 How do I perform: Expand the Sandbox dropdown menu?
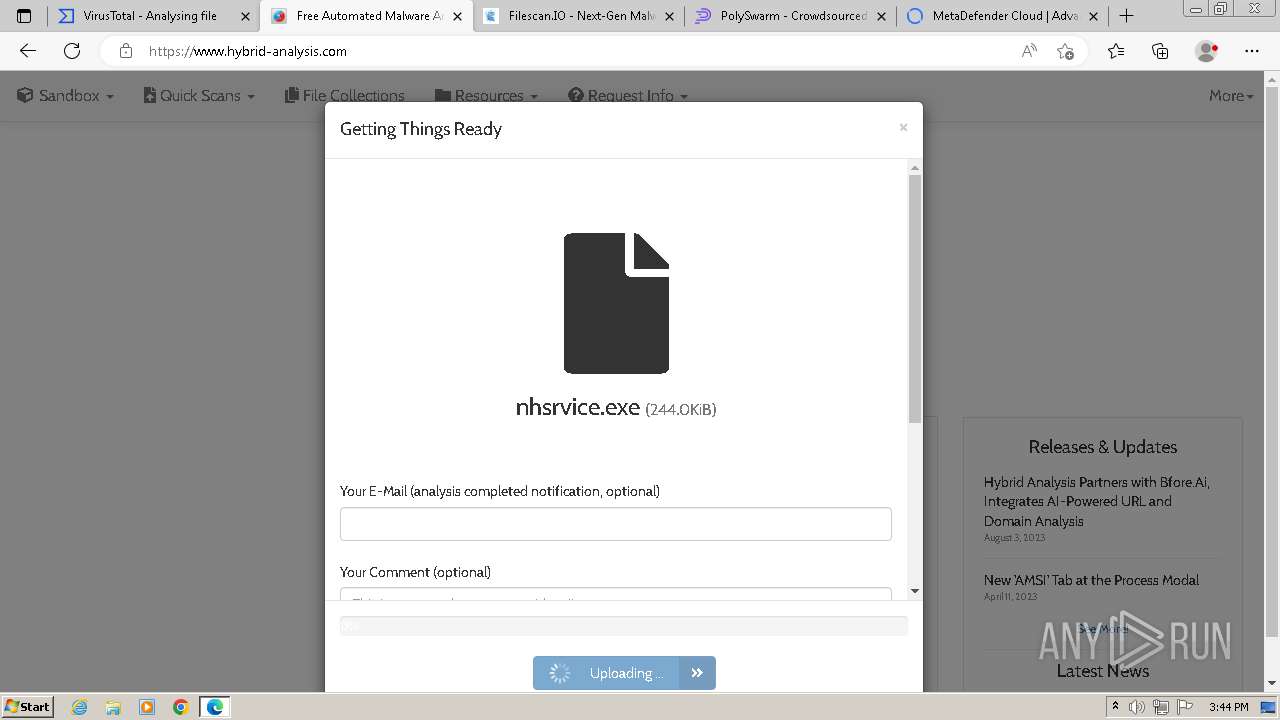tap(66, 96)
